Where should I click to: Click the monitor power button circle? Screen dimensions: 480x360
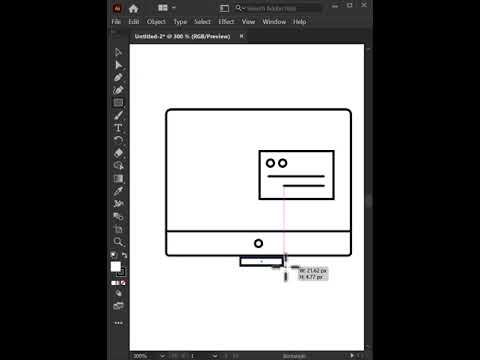[258, 244]
